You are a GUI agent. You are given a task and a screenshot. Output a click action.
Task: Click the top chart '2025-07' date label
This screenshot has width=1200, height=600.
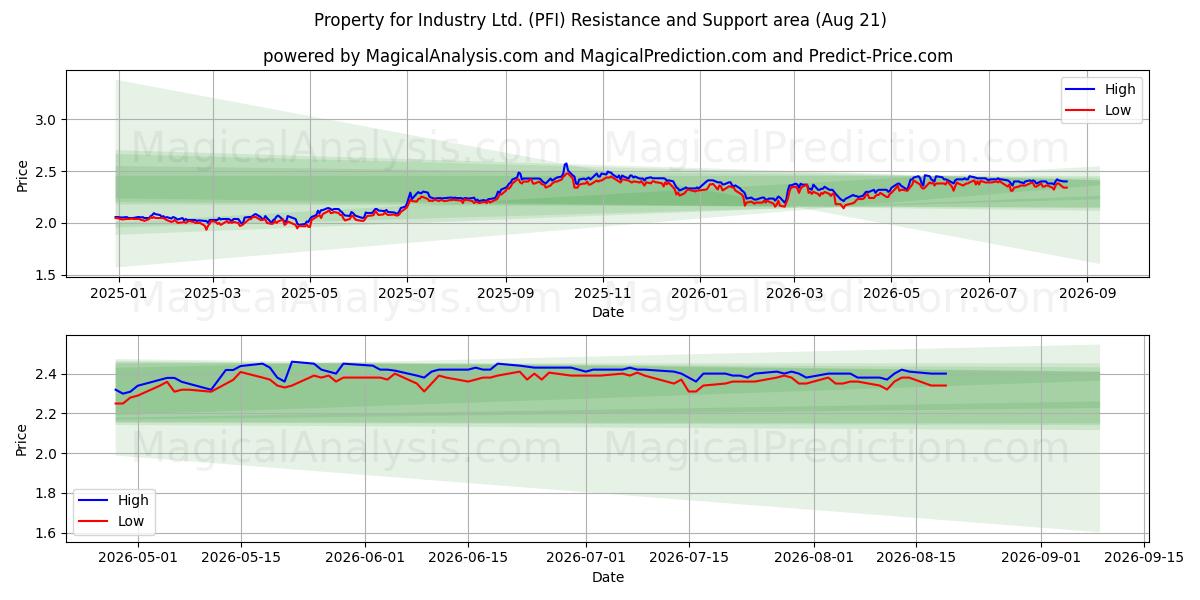pos(407,294)
